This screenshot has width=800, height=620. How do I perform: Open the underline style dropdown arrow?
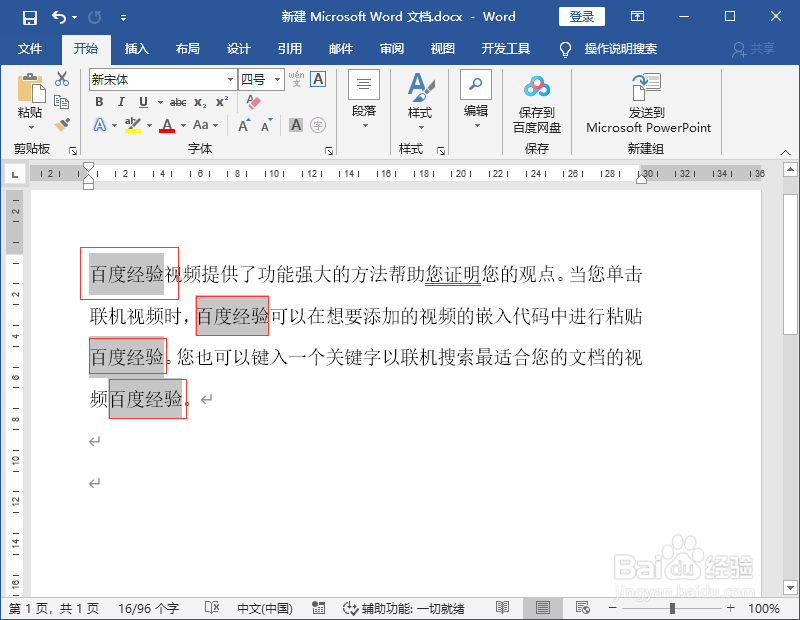pyautogui.click(x=160, y=102)
